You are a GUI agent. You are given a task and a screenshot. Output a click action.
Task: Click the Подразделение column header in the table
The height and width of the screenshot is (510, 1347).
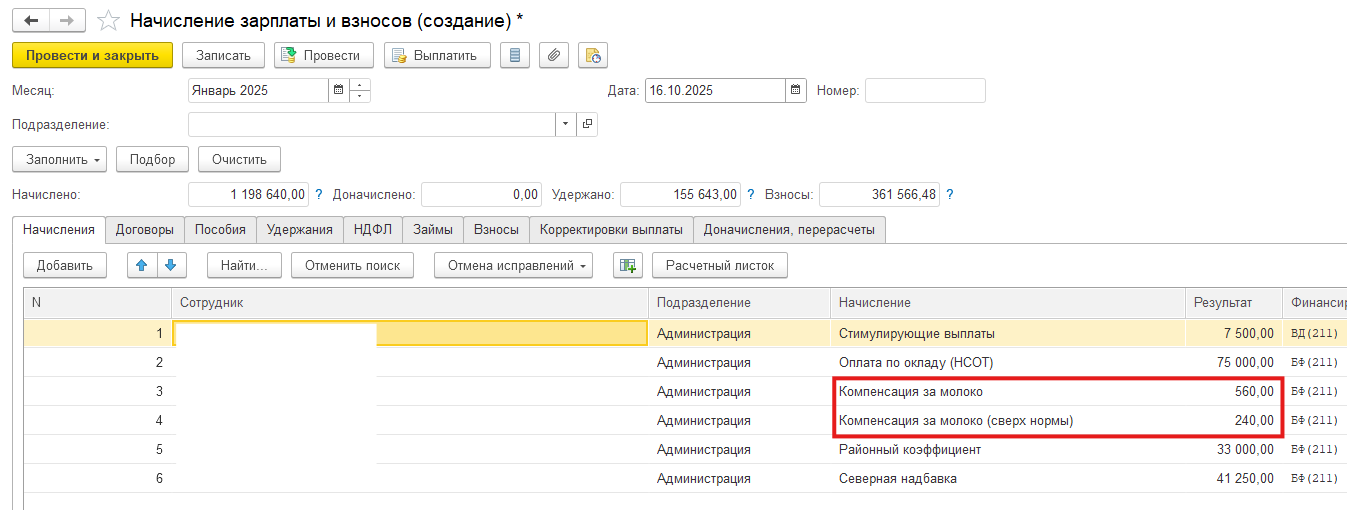click(739, 302)
